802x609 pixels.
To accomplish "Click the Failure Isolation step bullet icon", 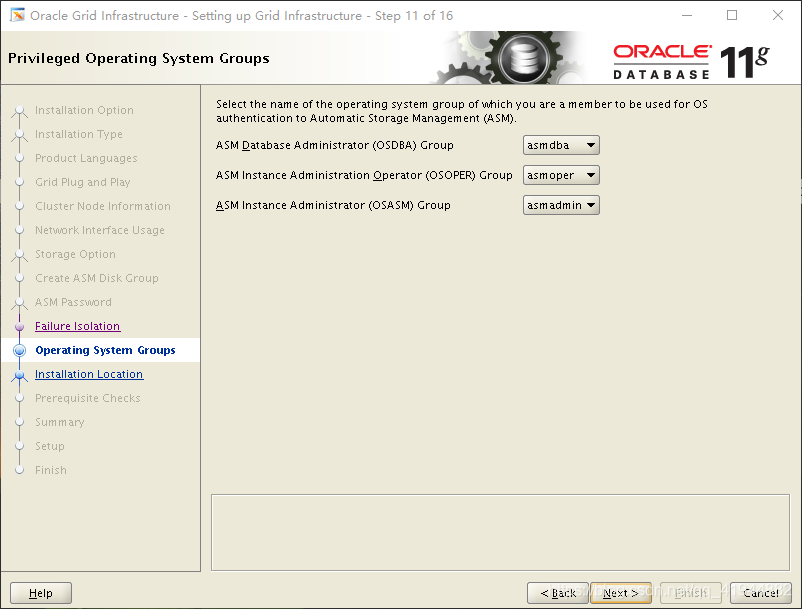I will click(19, 326).
